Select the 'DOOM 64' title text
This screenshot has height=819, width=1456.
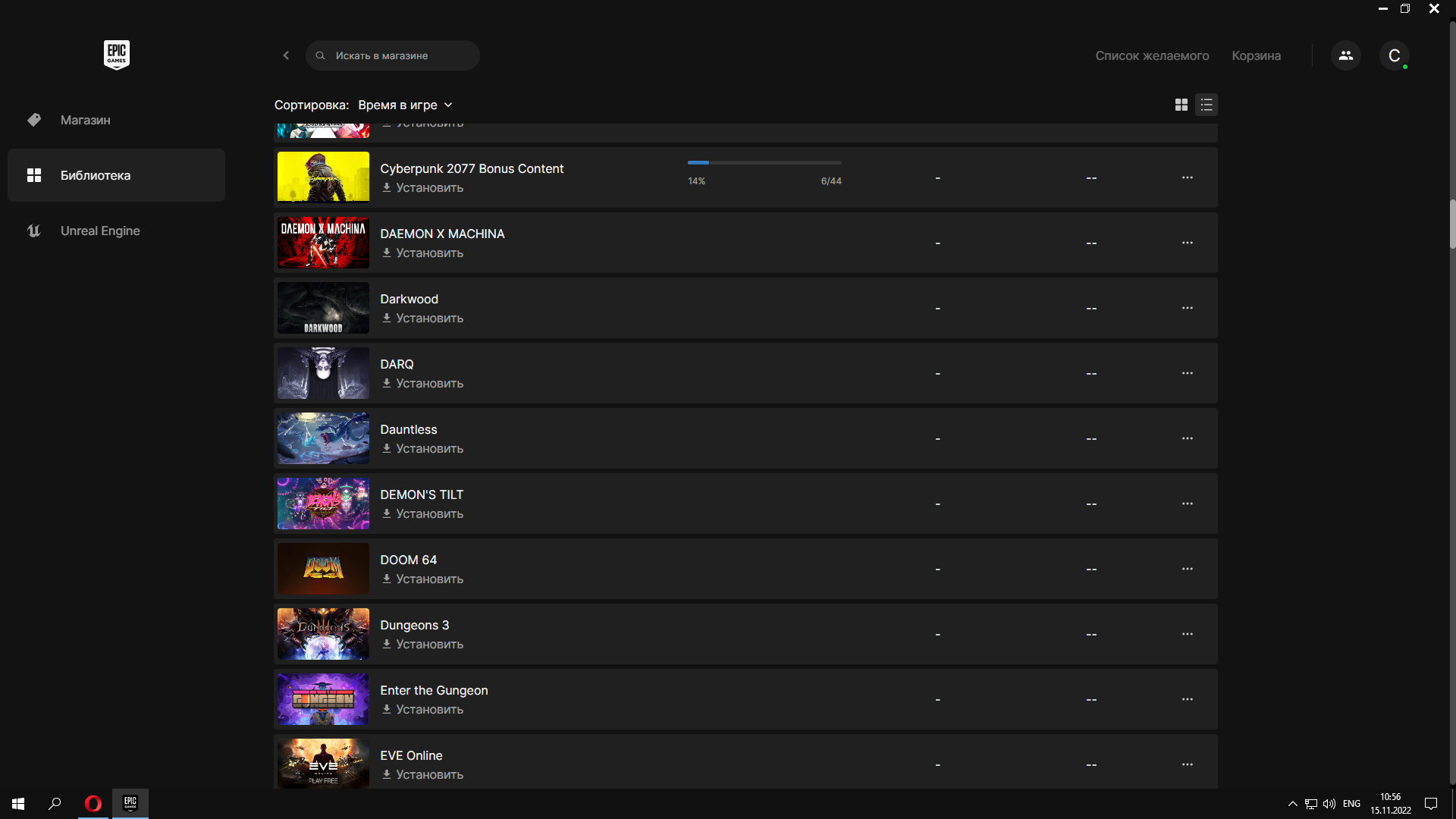pos(408,560)
